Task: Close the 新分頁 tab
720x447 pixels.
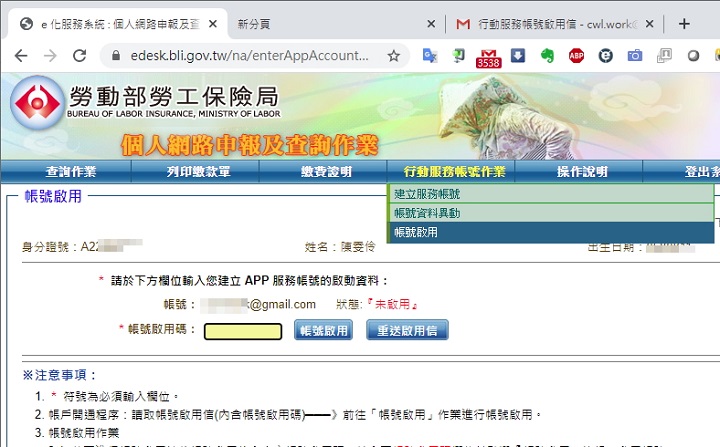Action: pos(431,23)
